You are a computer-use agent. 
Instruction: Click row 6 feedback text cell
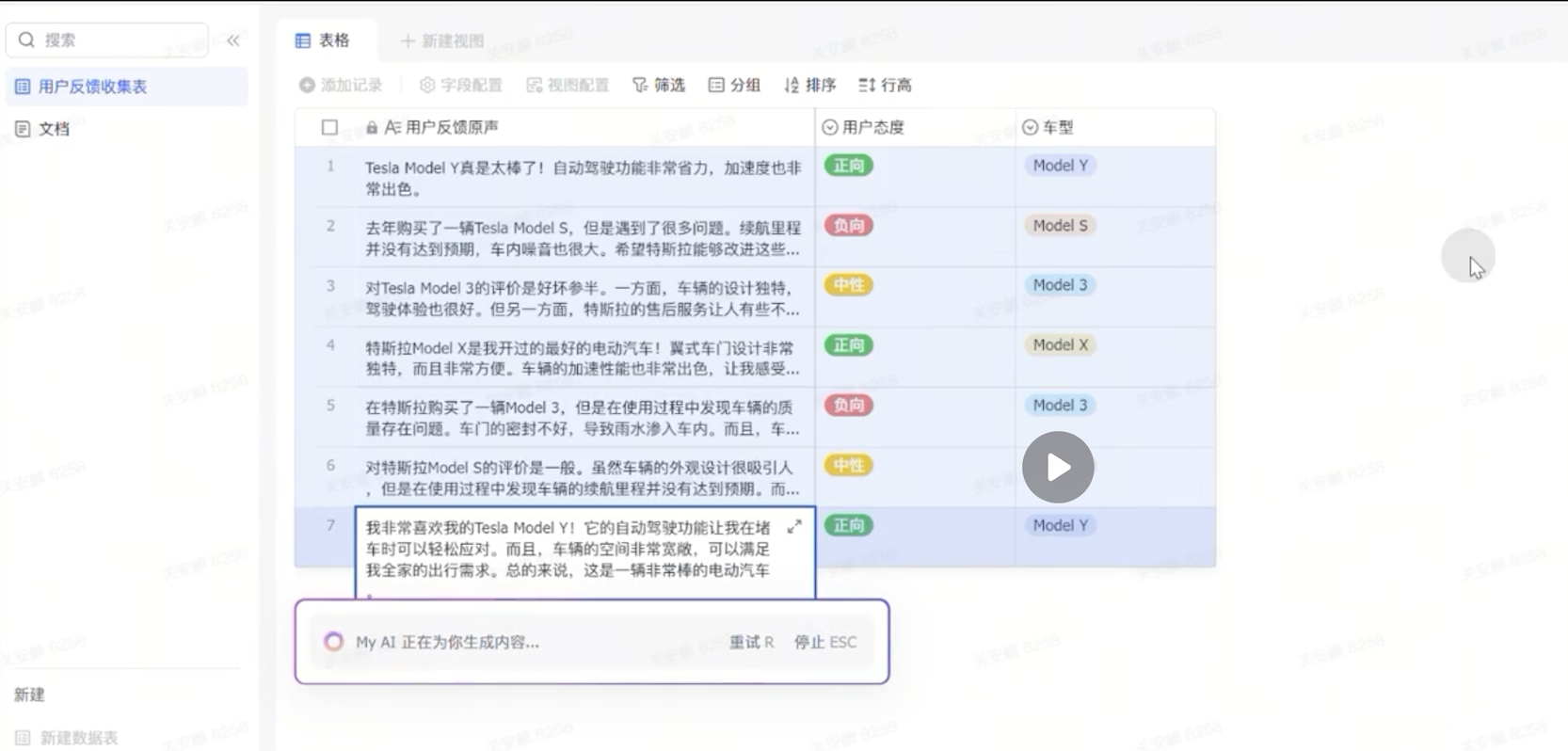pos(584,478)
